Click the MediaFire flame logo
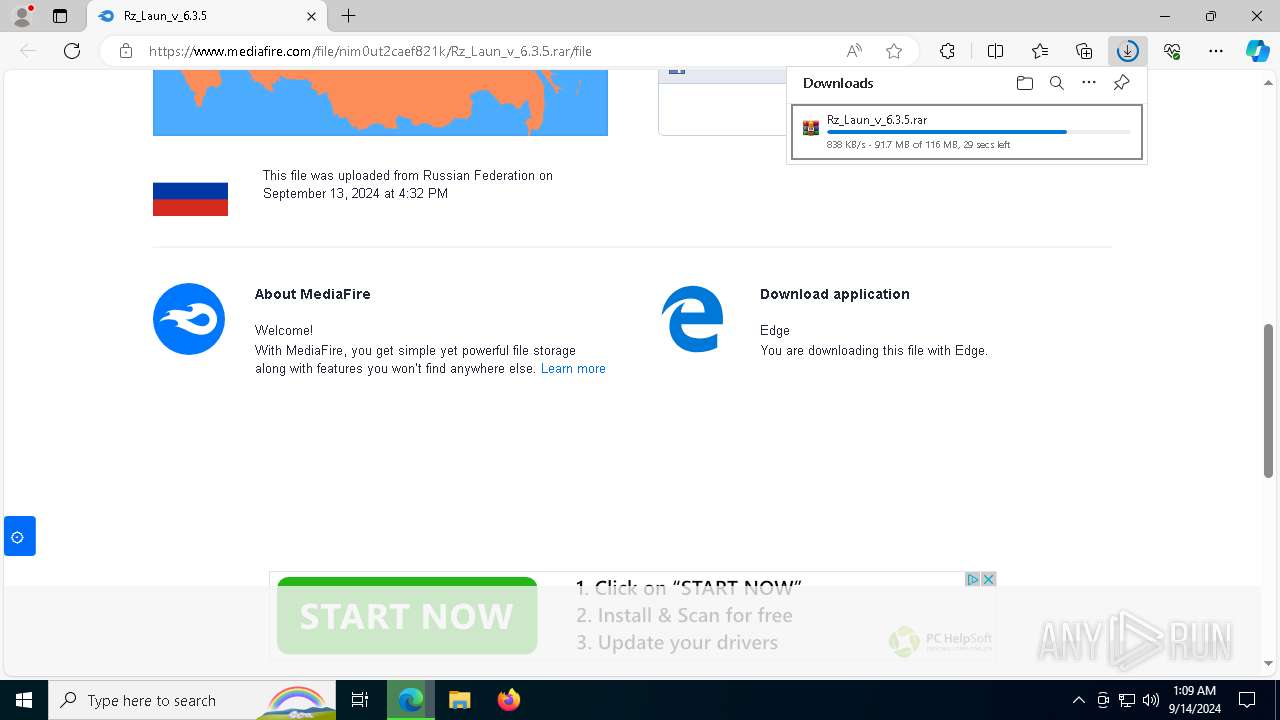The image size is (1280, 720). point(189,319)
